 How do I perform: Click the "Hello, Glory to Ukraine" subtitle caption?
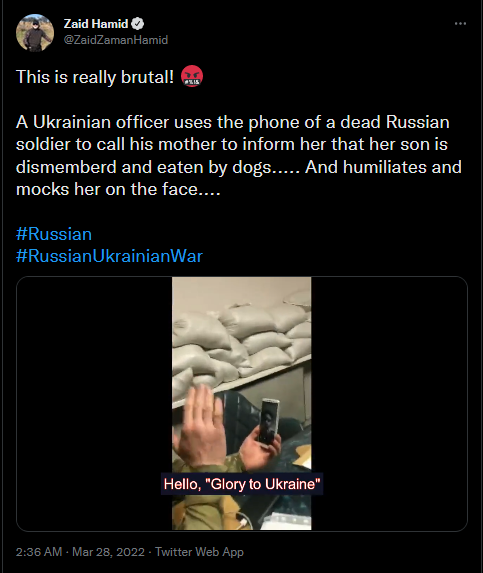pyautogui.click(x=242, y=484)
